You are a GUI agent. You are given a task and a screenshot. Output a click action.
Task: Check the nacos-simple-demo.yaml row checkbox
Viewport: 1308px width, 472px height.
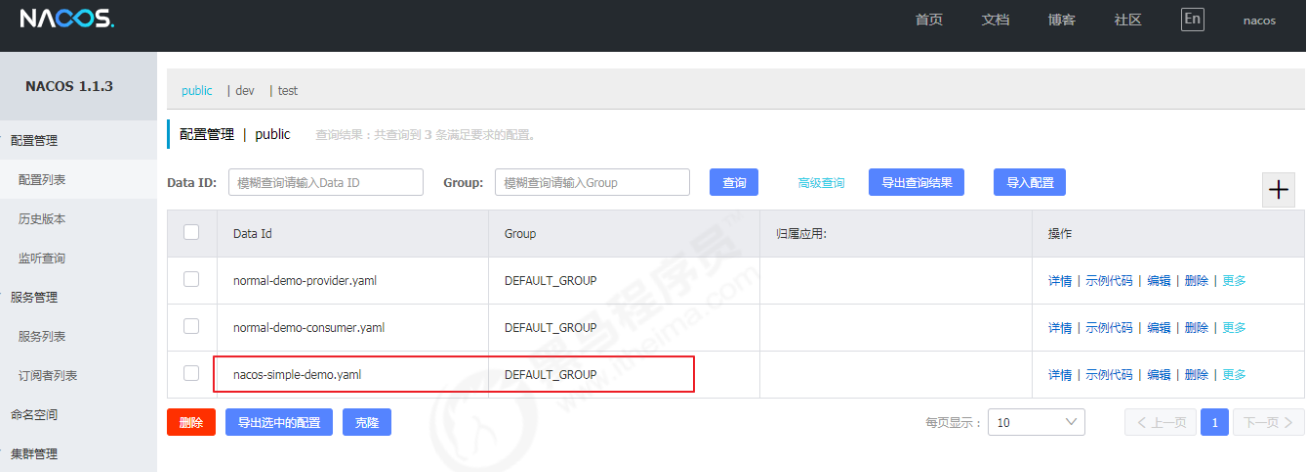point(191,373)
